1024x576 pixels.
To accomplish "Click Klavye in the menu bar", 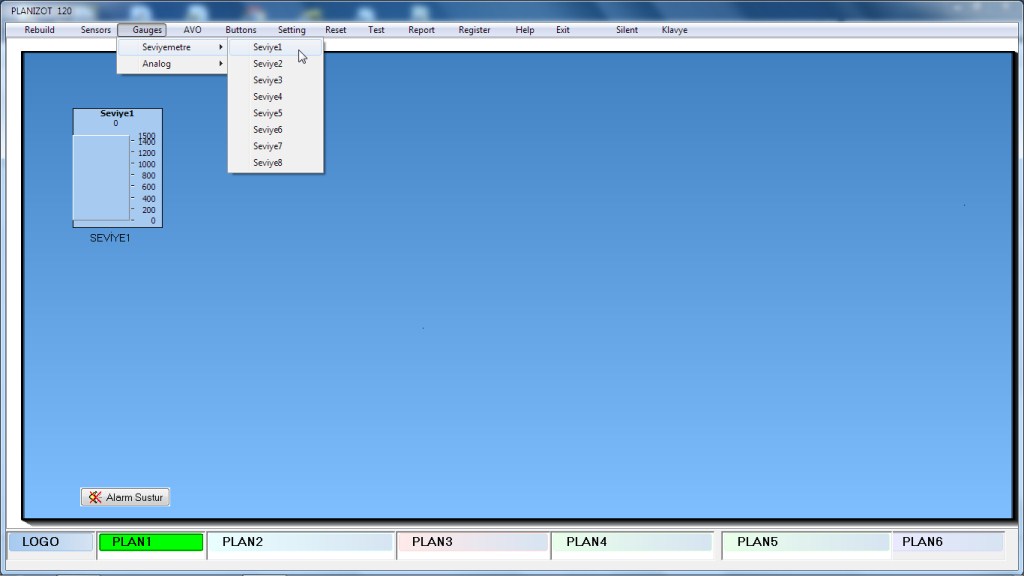I will tap(674, 30).
